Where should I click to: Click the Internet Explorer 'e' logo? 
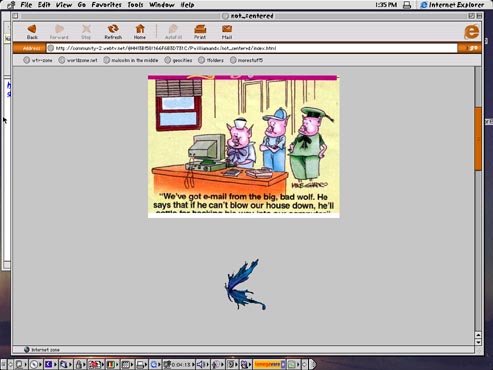point(471,32)
